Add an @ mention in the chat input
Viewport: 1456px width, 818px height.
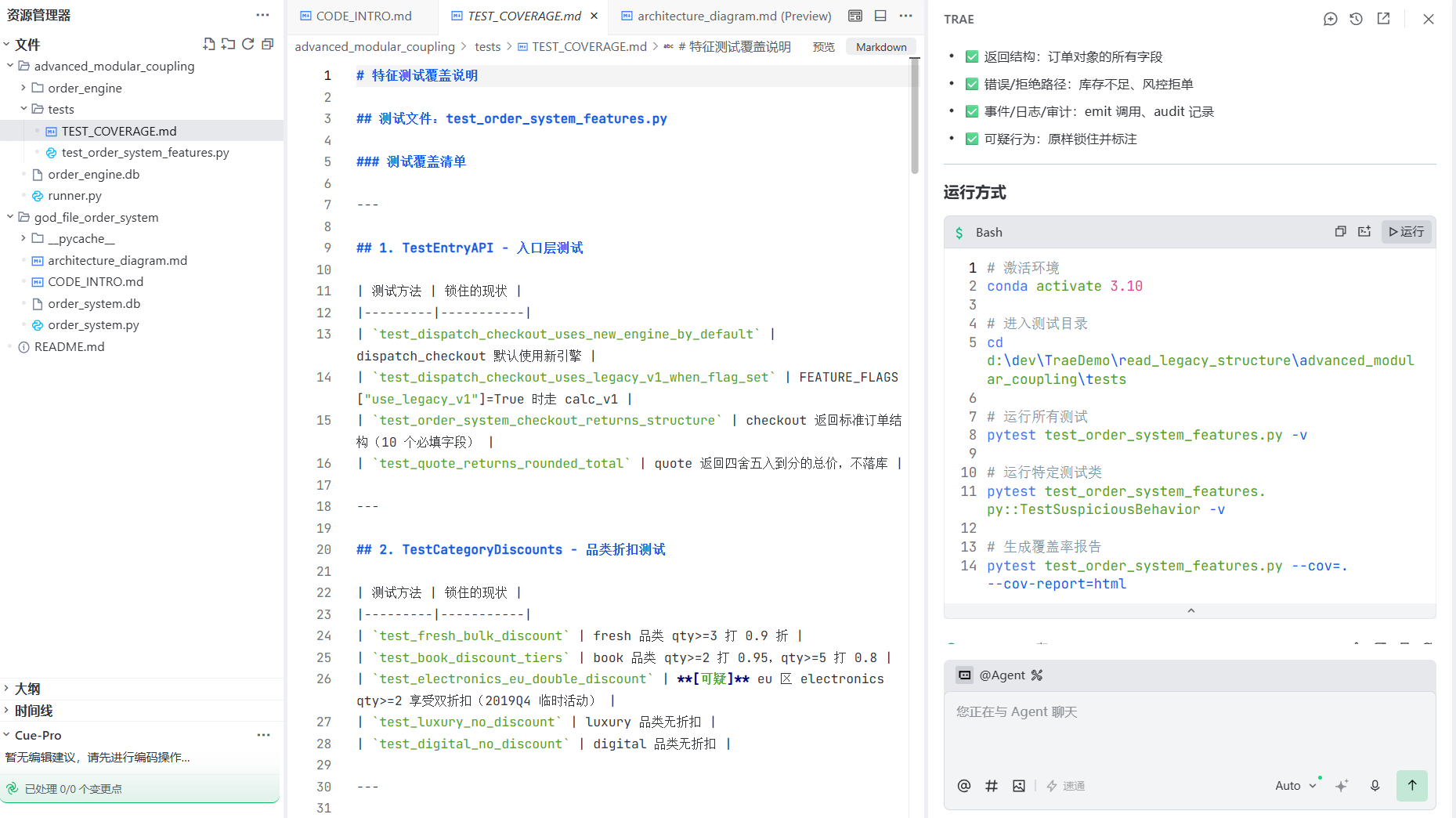[964, 786]
